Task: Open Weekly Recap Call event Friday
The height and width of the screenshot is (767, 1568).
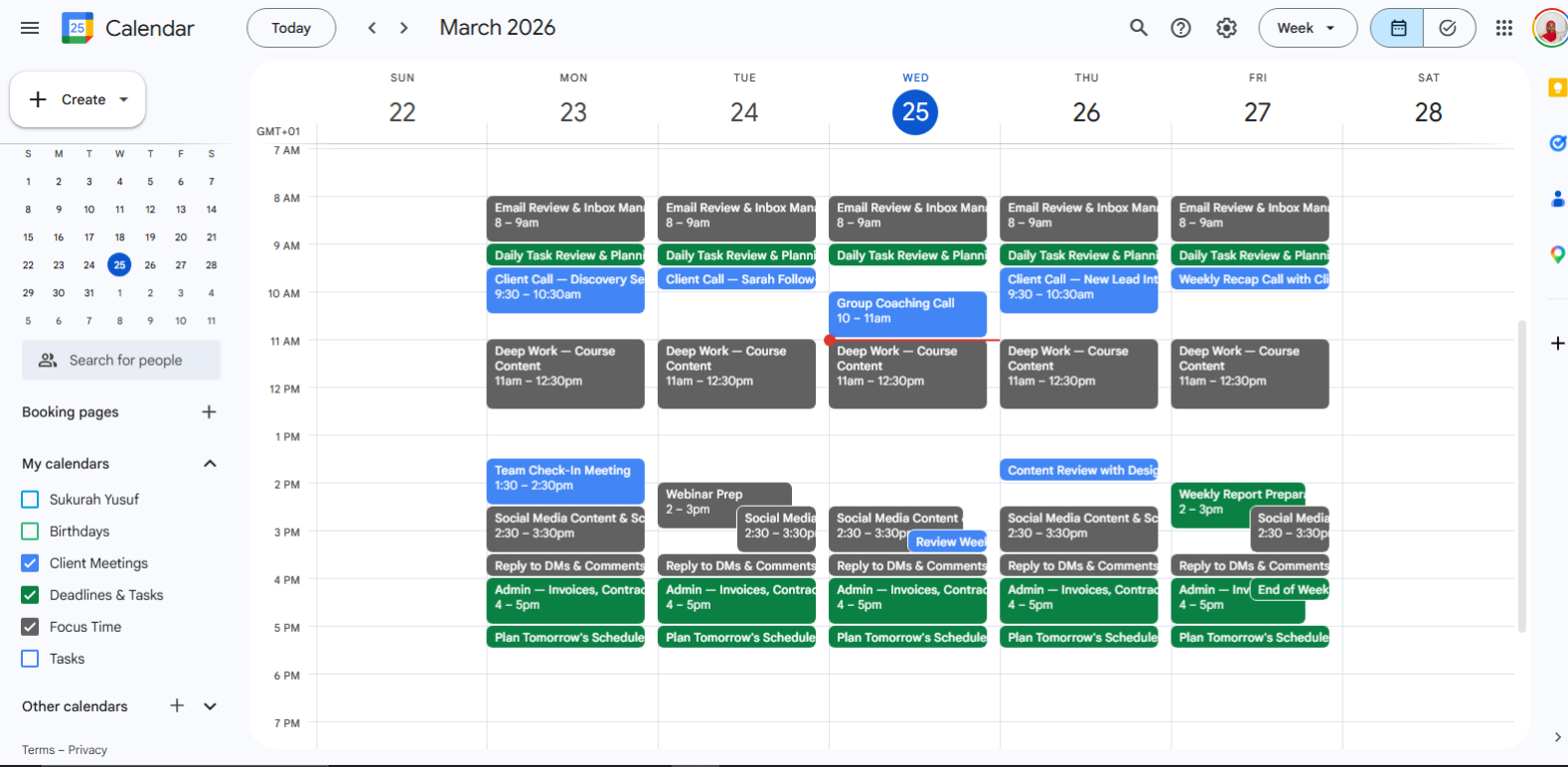Action: point(1249,279)
